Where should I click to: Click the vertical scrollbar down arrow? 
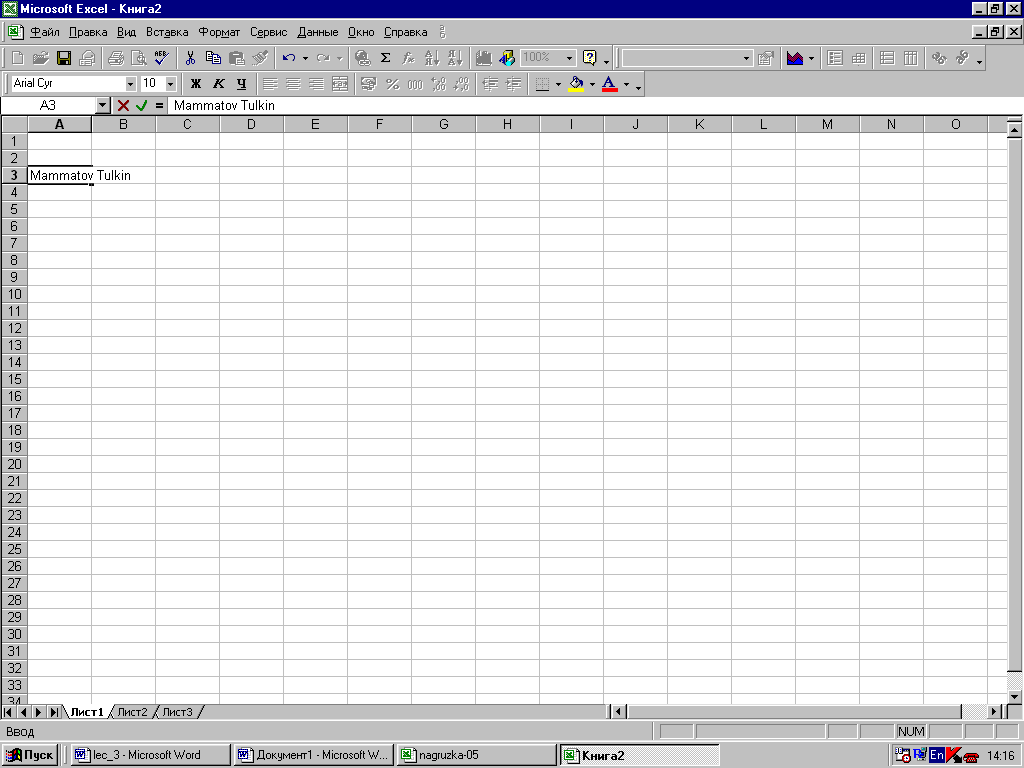1014,696
